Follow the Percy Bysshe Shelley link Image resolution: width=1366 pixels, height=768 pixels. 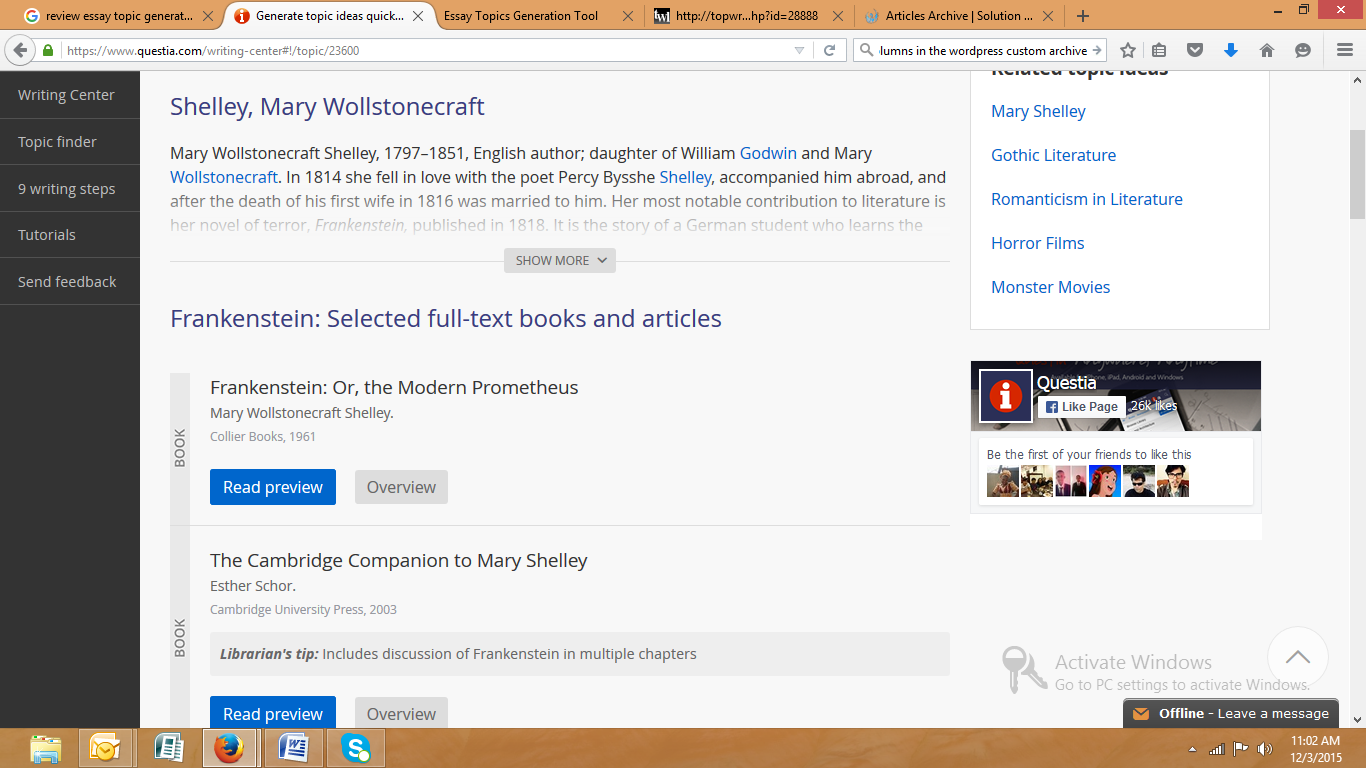pyautogui.click(x=685, y=177)
